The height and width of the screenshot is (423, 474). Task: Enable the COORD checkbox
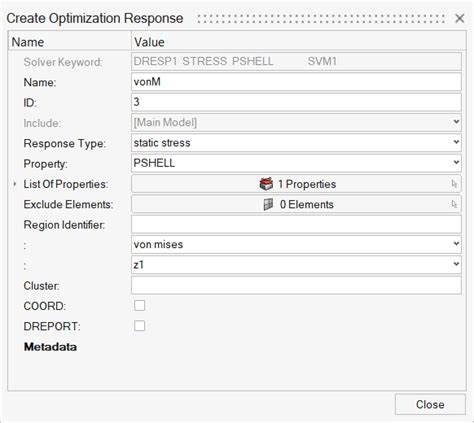click(139, 306)
